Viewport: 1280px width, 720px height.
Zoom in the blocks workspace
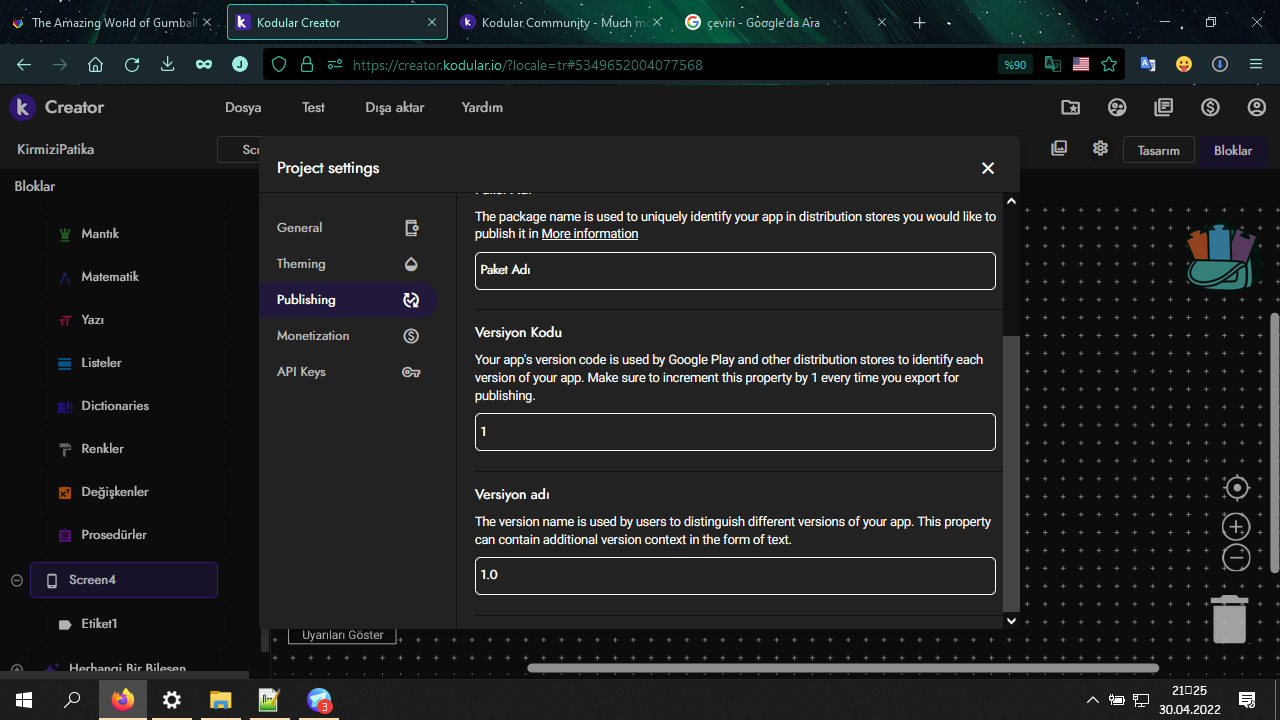[1236, 527]
